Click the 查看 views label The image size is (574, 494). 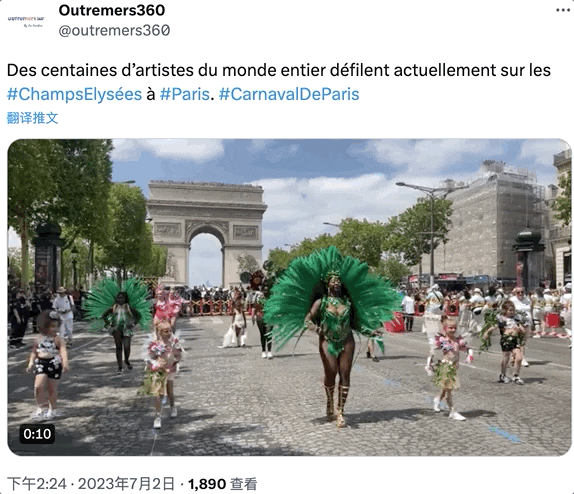pyautogui.click(x=244, y=484)
